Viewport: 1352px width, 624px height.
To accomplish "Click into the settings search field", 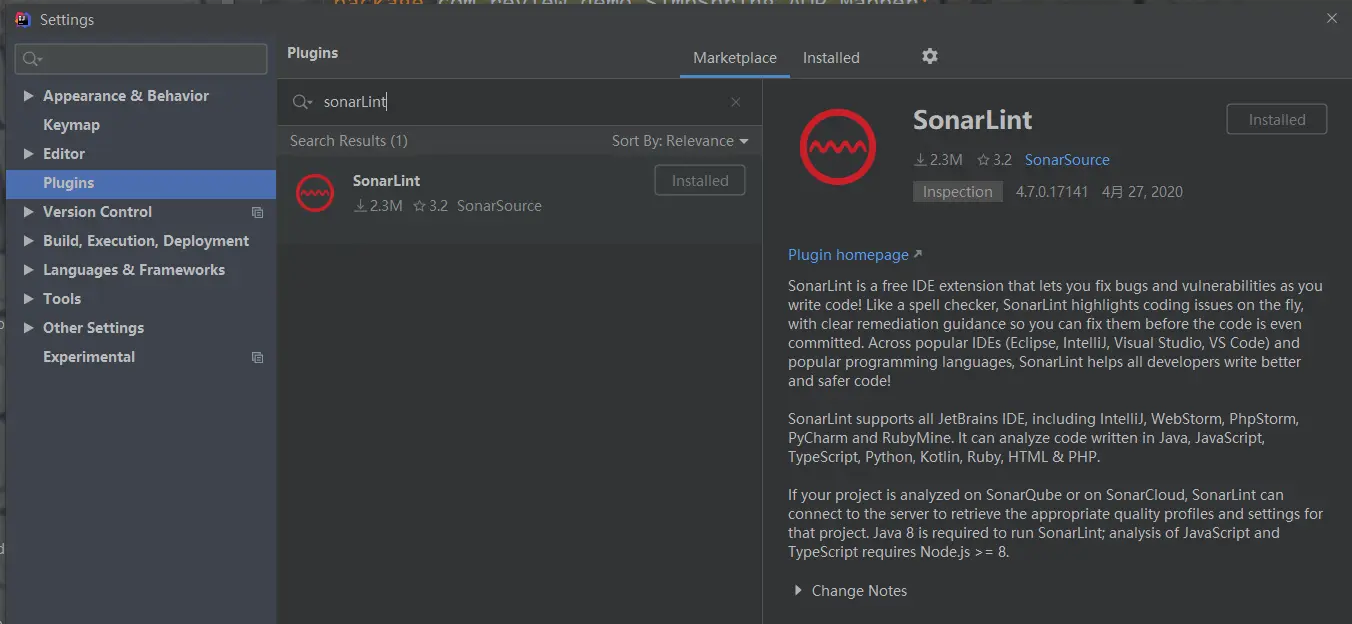I will point(141,59).
